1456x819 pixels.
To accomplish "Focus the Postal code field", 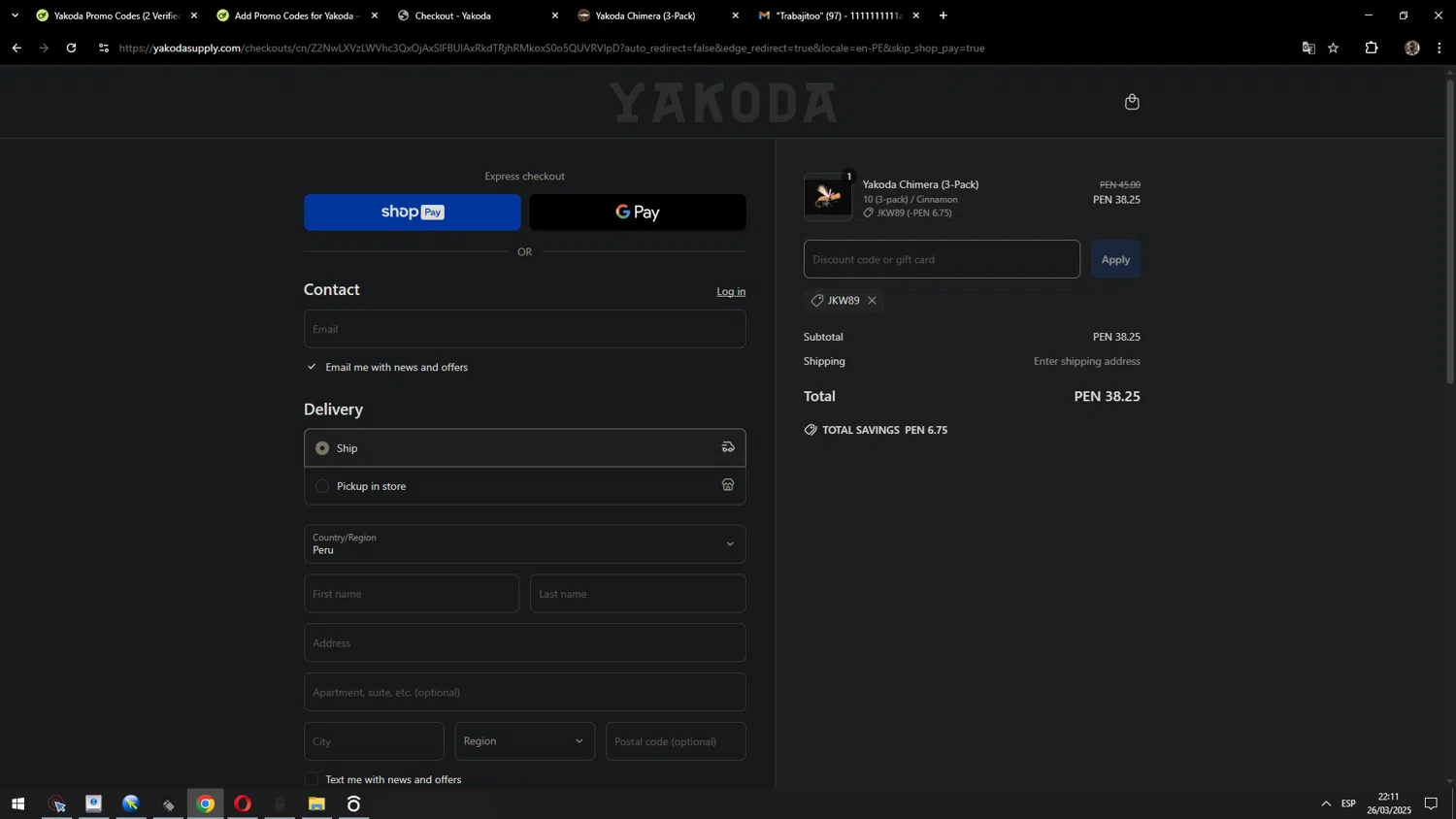I will point(676,741).
